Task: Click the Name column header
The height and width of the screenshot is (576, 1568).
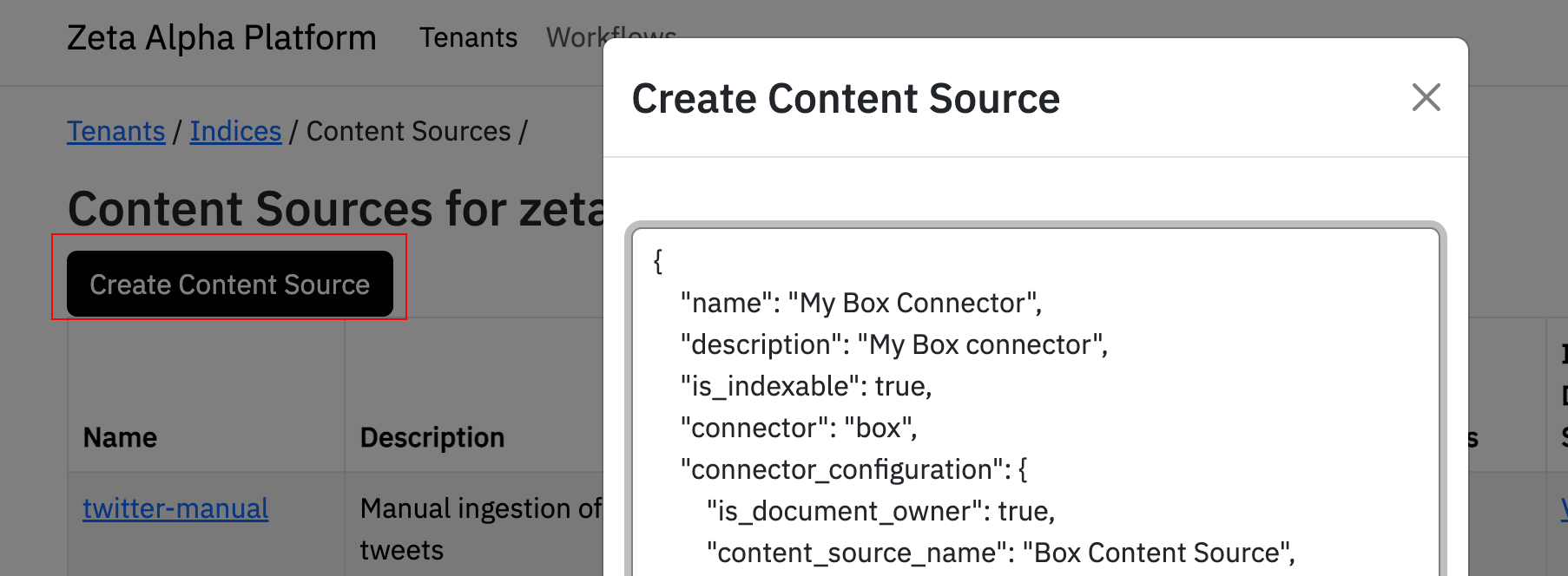Action: point(120,437)
